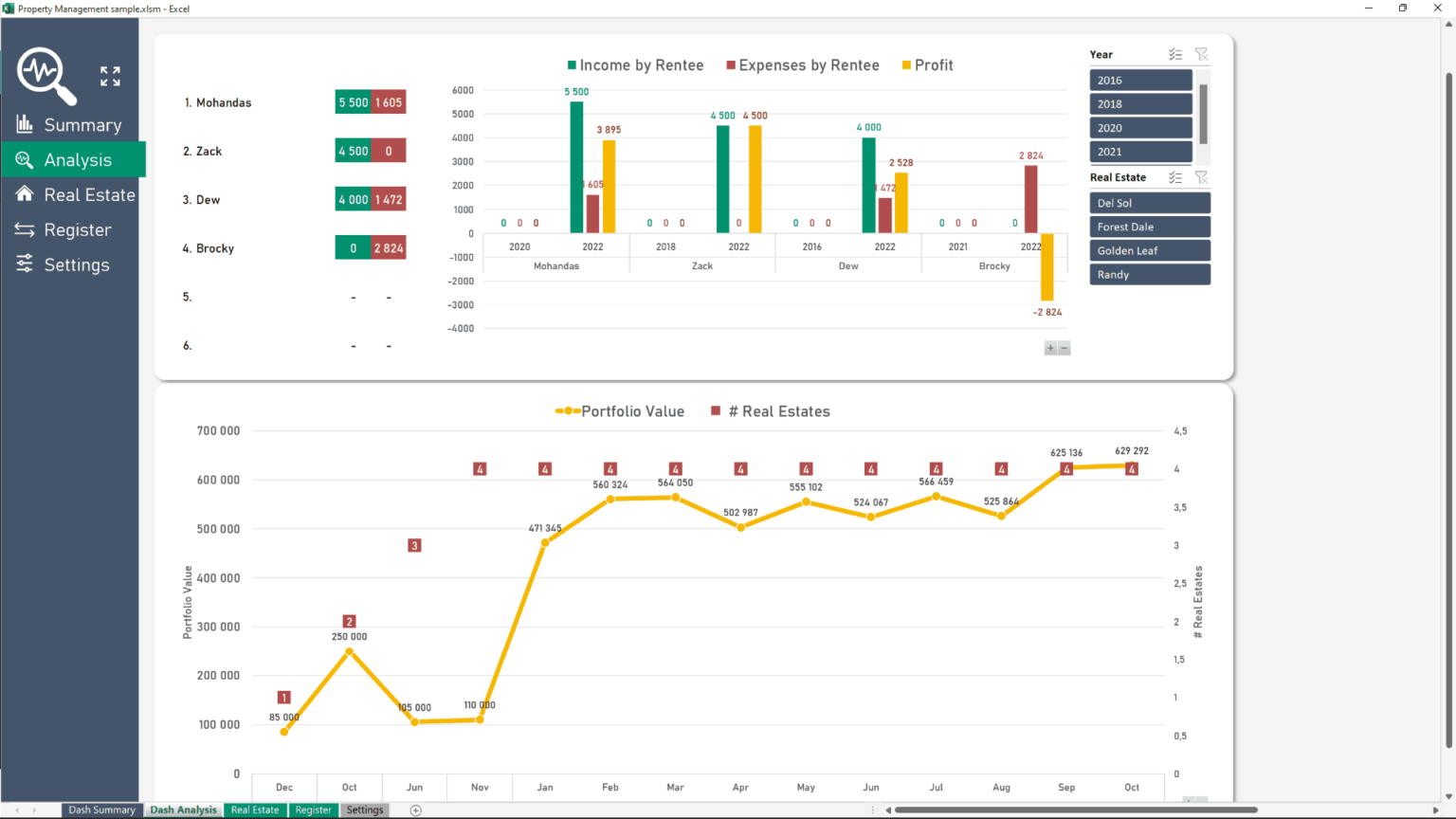Collapse chart field with minus button
The height and width of the screenshot is (819, 1456).
coord(1065,349)
